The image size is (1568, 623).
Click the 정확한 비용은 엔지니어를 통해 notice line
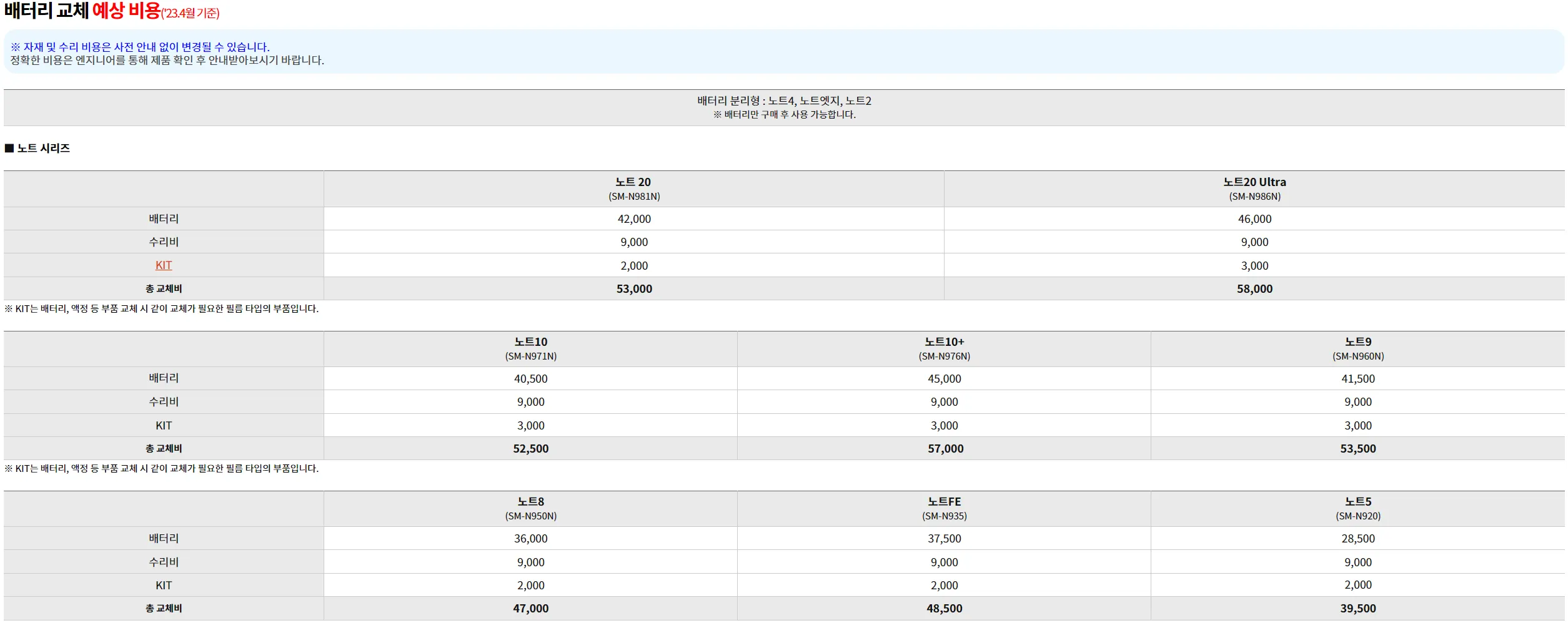[x=167, y=61]
